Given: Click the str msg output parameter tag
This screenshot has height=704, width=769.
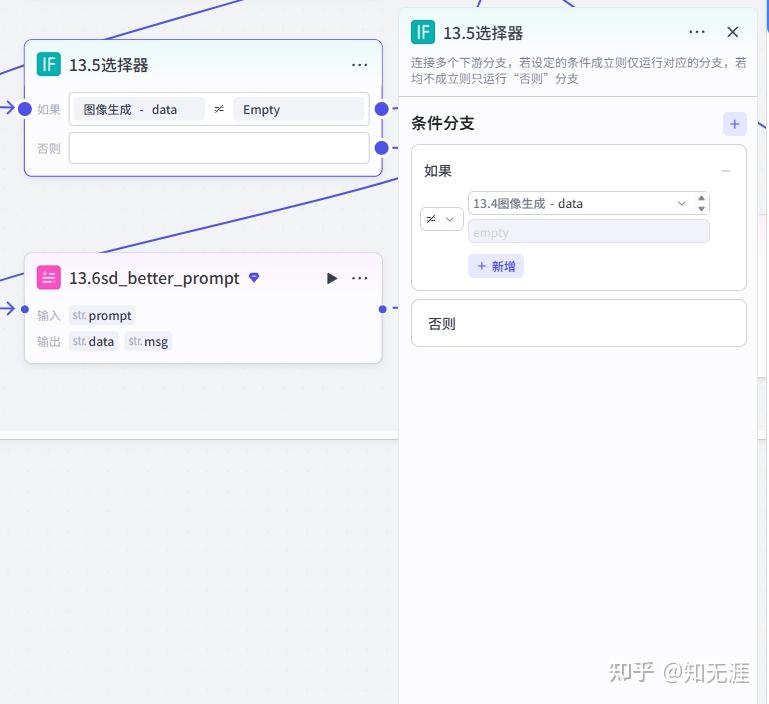Looking at the screenshot, I should click(148, 341).
